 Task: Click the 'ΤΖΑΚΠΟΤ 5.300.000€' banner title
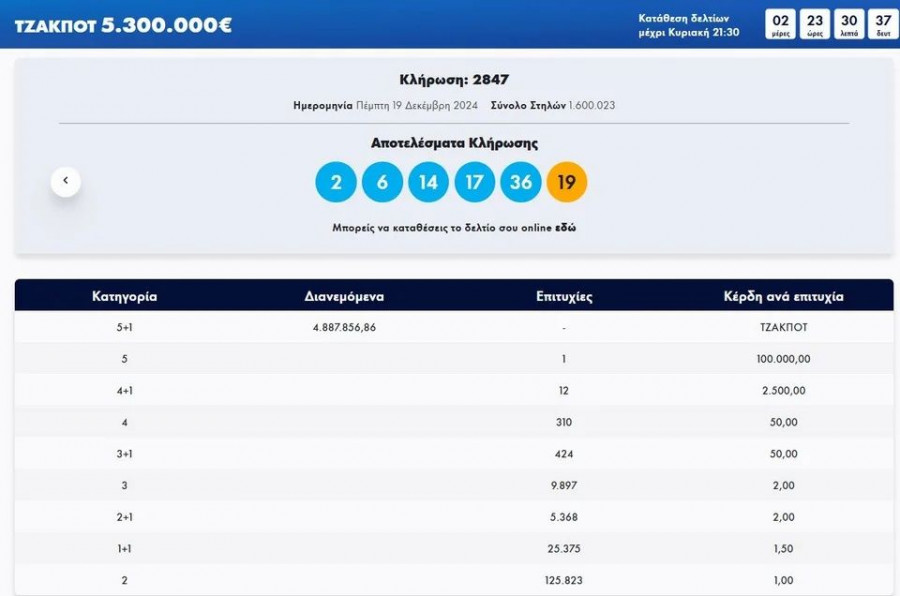pos(123,25)
